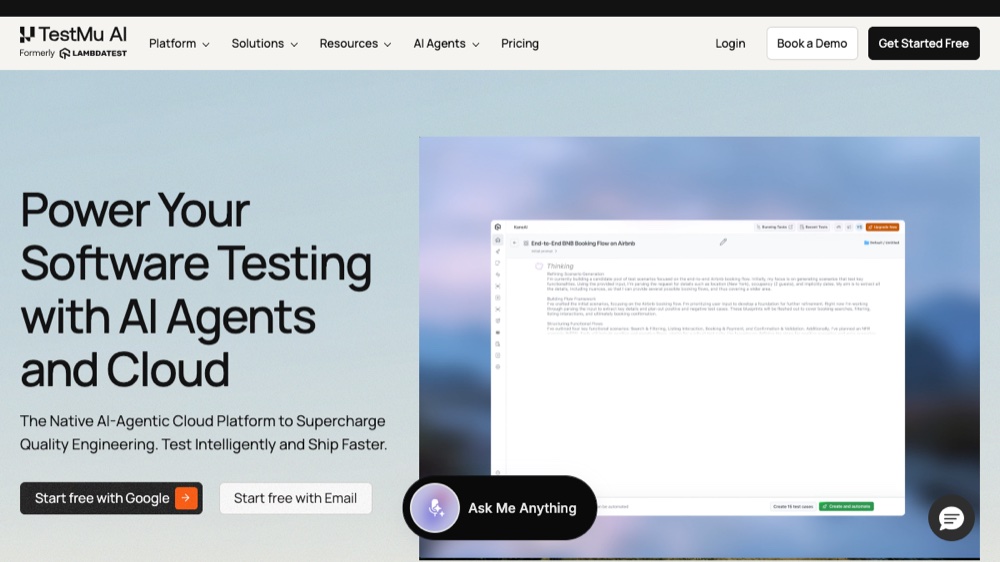Image resolution: width=1000 pixels, height=562 pixels.
Task: Click the Get Started Free button
Action: pos(923,43)
